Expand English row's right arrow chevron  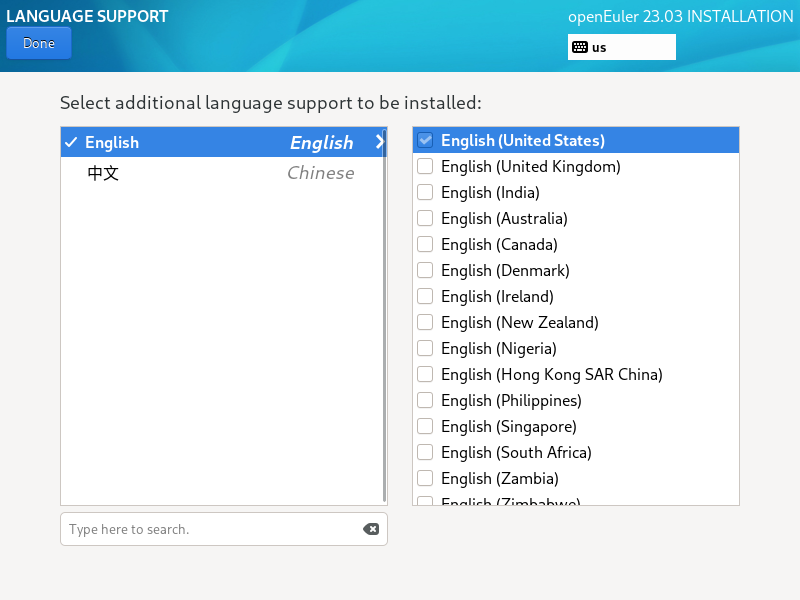(379, 142)
